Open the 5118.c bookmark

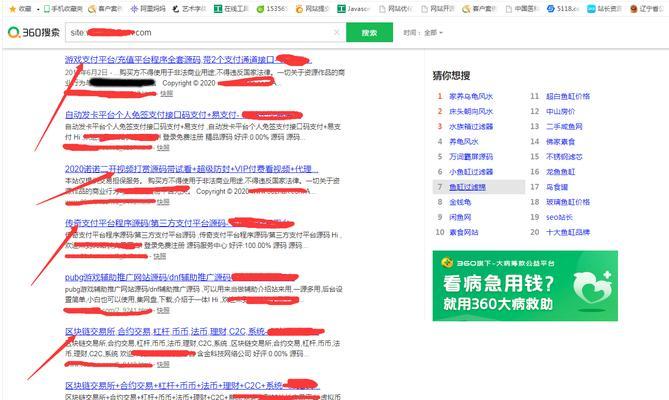[563, 9]
